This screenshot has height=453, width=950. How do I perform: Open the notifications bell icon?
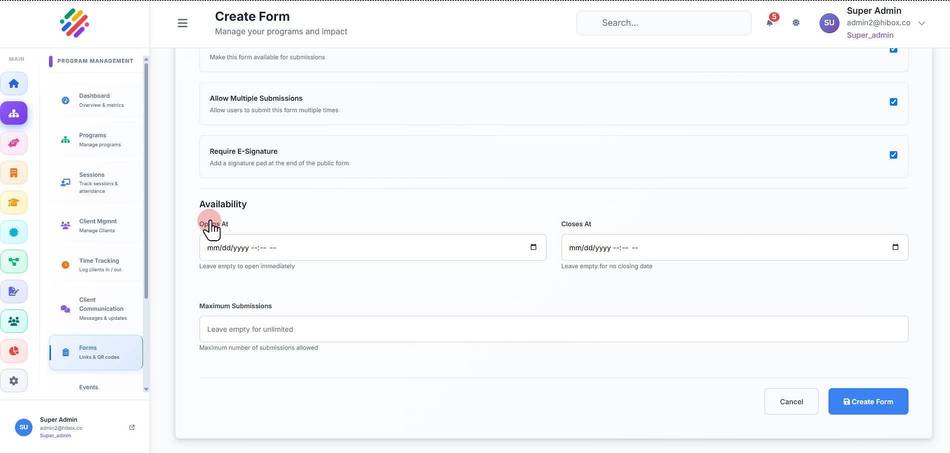tap(769, 23)
